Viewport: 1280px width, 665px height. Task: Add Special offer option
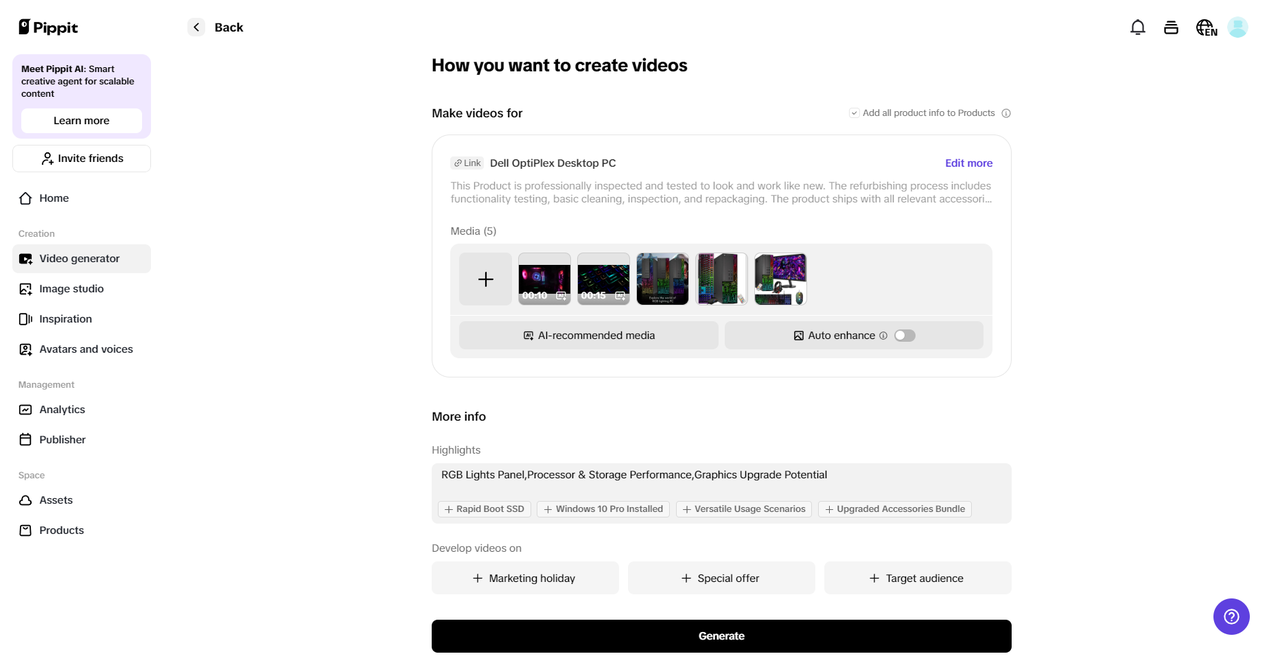click(721, 578)
